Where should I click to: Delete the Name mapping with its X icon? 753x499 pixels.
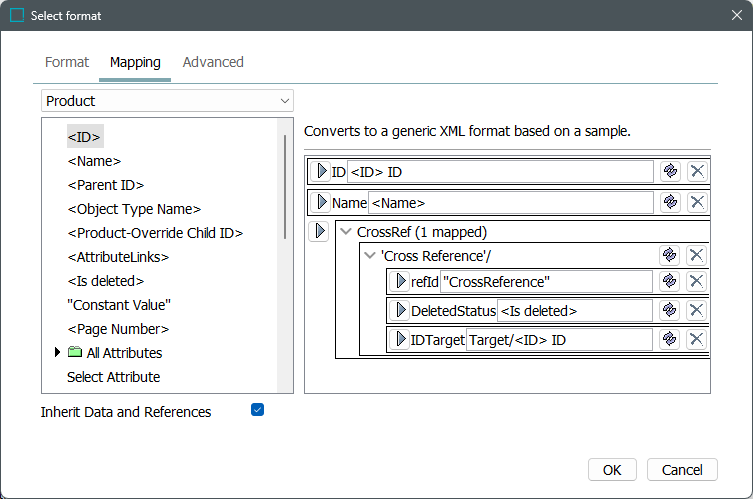click(x=697, y=203)
